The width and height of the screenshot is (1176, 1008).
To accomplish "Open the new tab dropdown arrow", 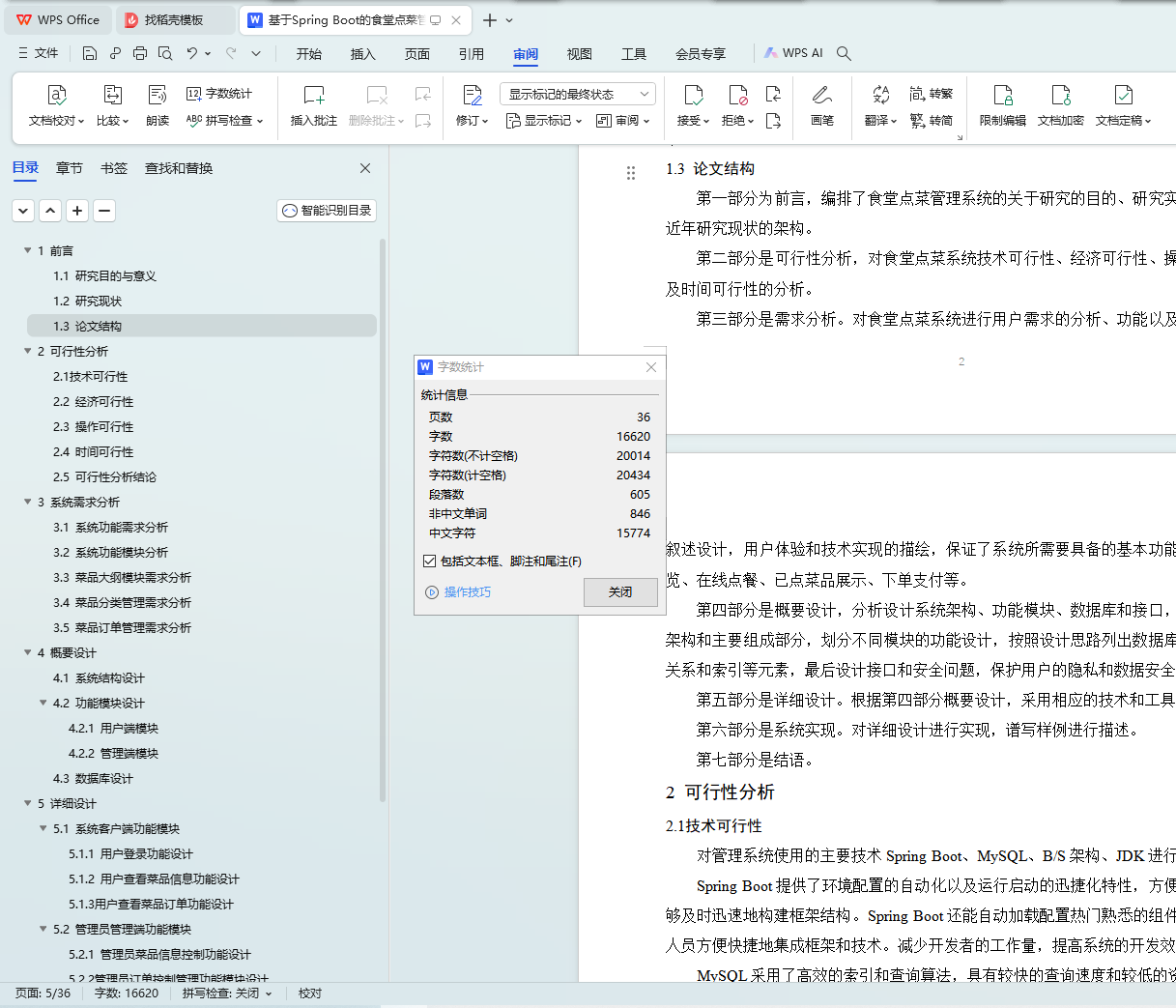I will (x=509, y=20).
